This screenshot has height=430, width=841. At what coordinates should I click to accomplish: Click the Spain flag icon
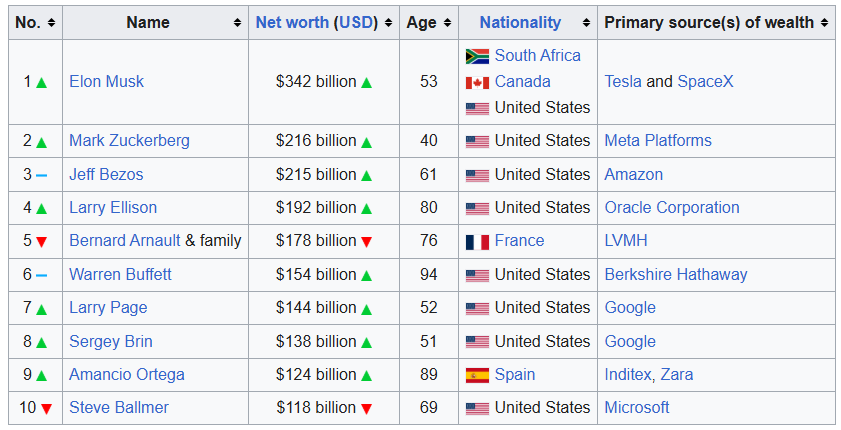[477, 375]
